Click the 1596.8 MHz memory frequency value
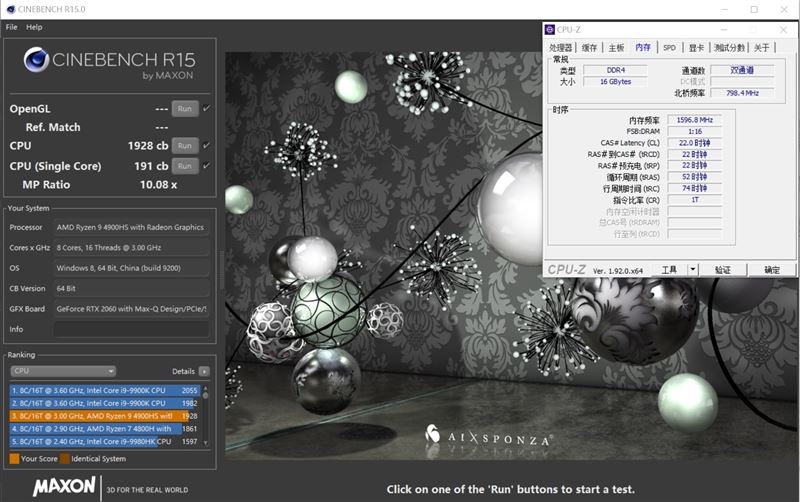This screenshot has height=502, width=800. 694,120
